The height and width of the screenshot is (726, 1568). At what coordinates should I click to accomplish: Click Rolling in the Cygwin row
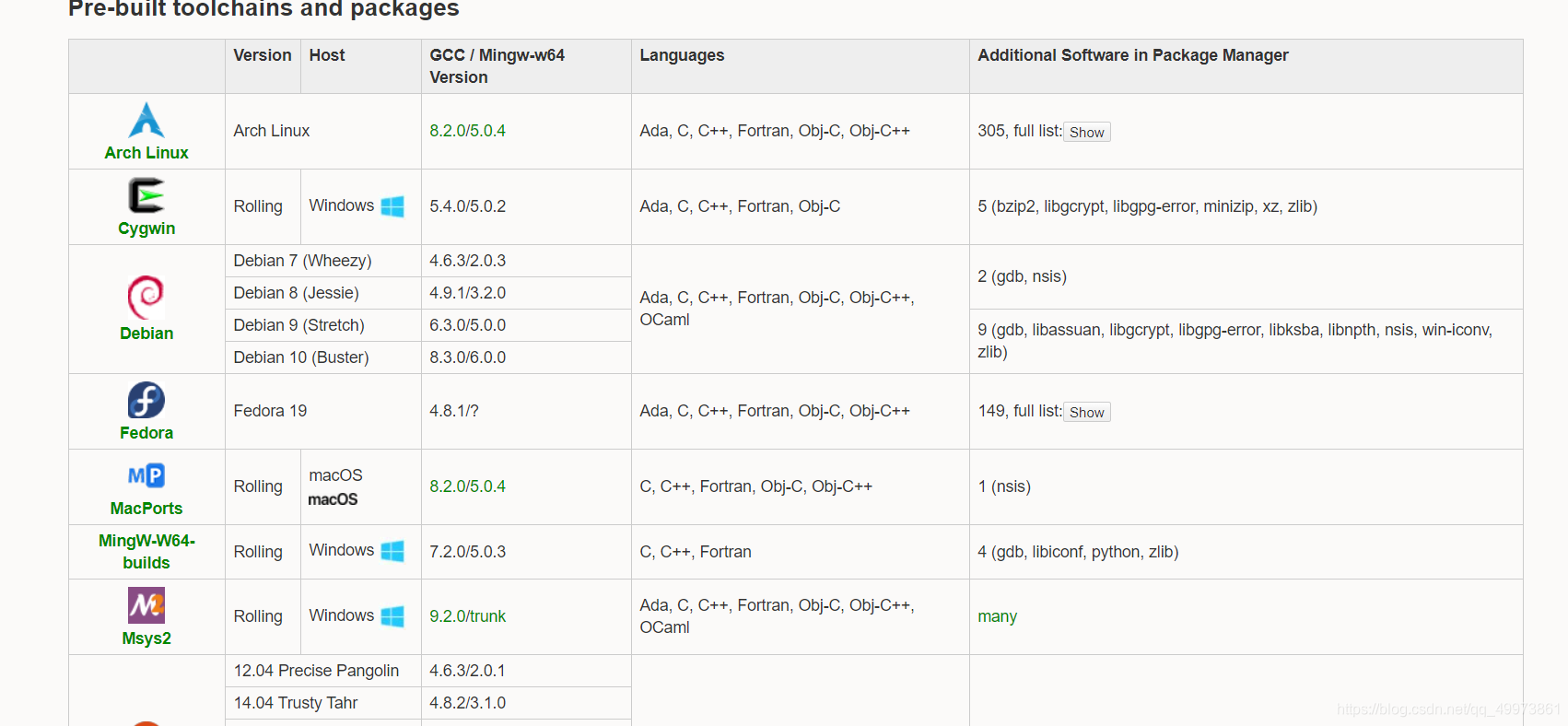click(258, 206)
